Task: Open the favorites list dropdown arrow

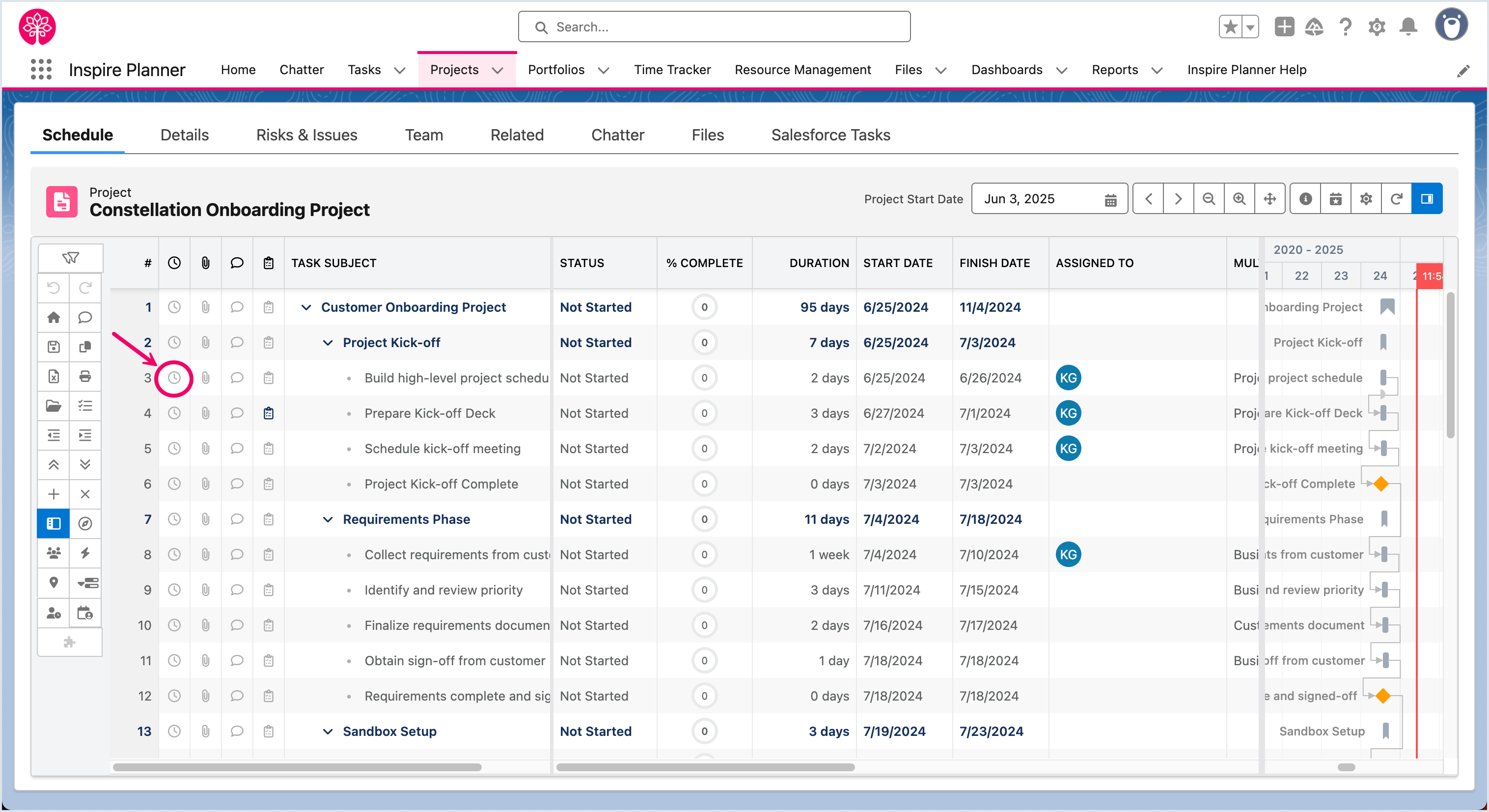Action: coord(1250,27)
